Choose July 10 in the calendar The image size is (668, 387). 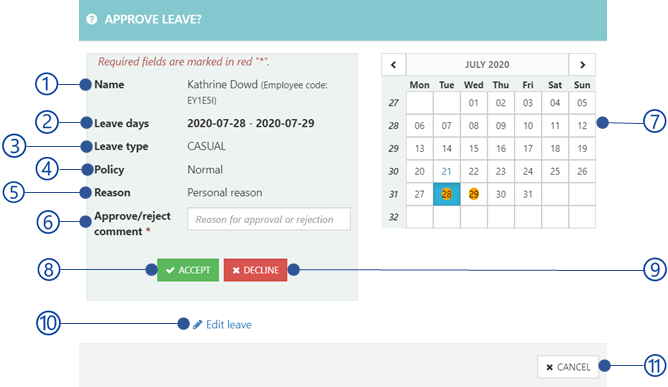point(528,126)
